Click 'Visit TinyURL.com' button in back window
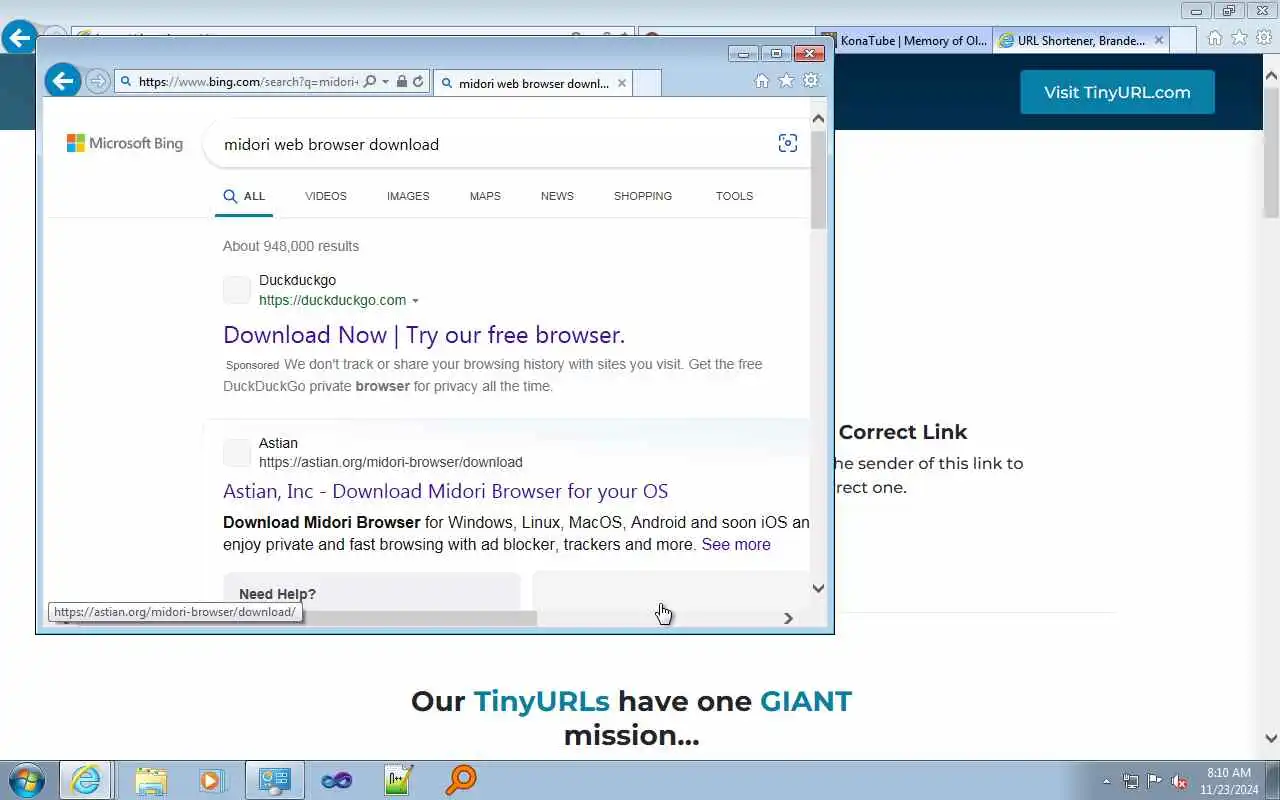This screenshot has width=1280, height=800. click(1117, 92)
